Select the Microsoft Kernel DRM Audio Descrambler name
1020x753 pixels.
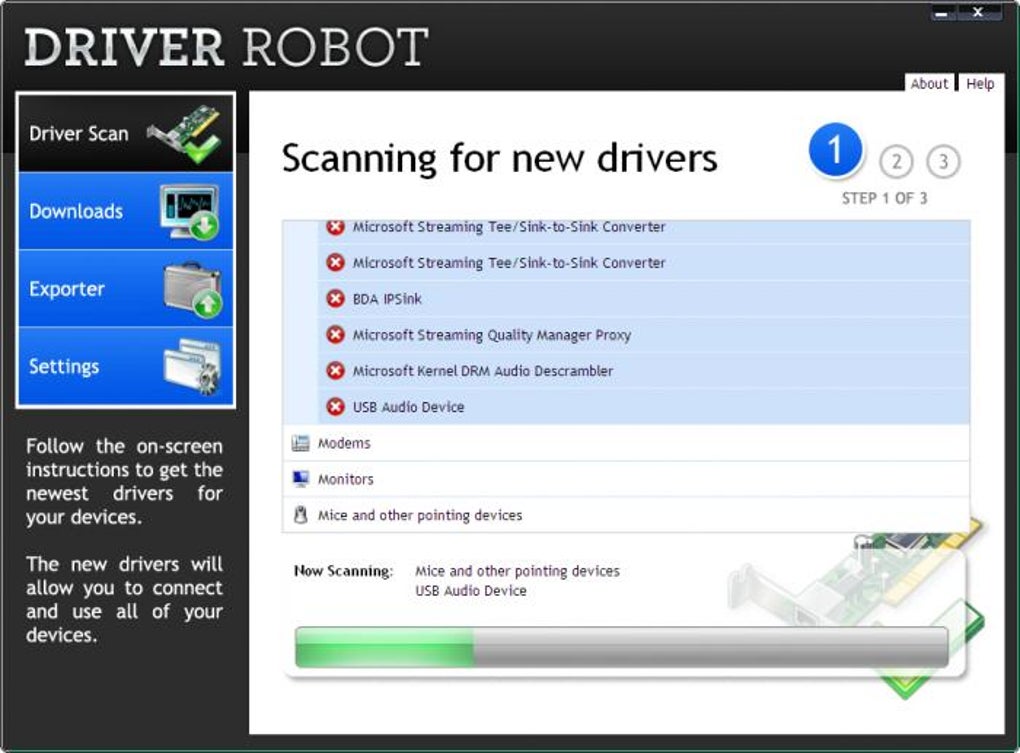click(x=483, y=371)
